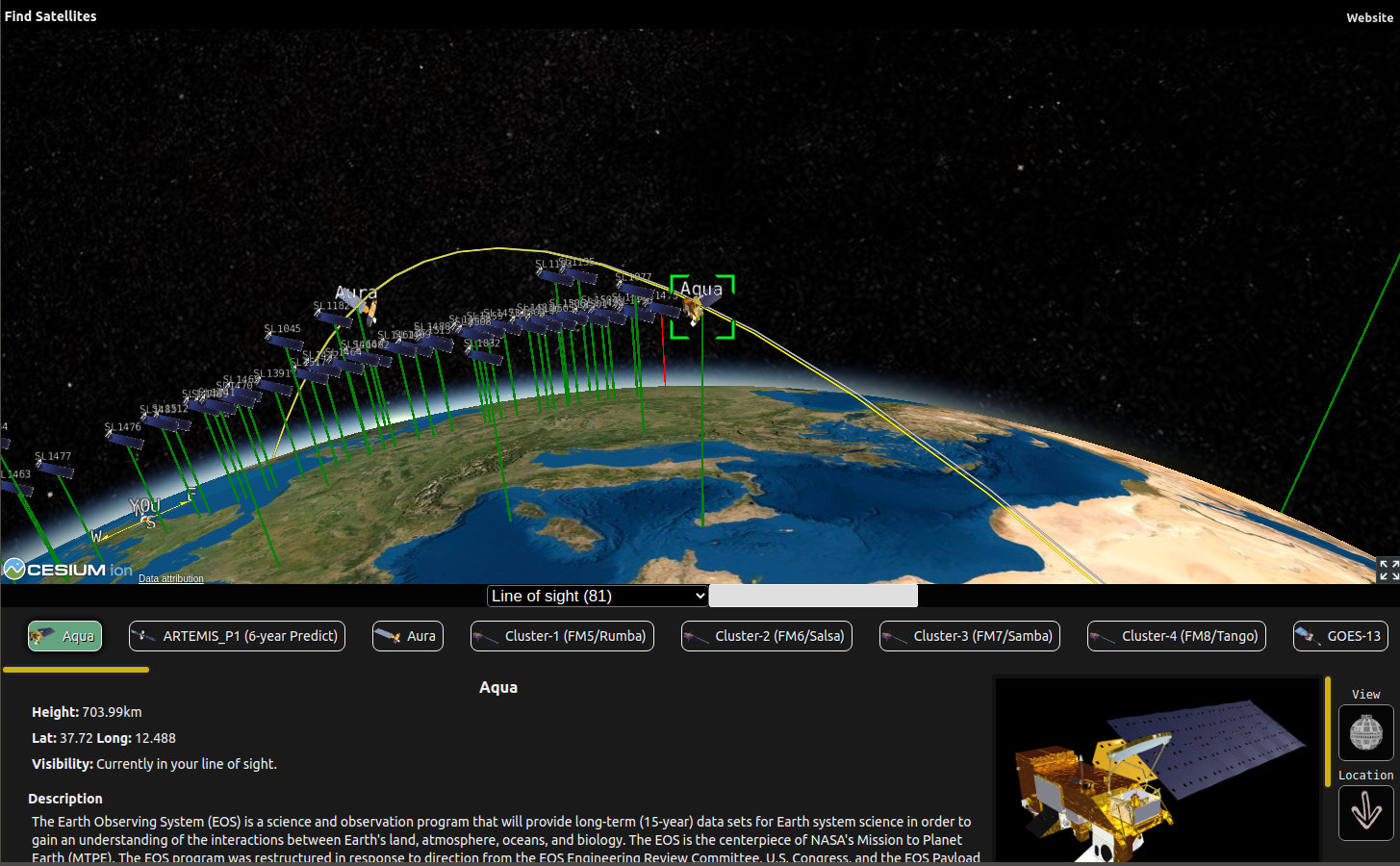
Task: Click the Aqua 3D model thumbnail
Action: [1158, 770]
